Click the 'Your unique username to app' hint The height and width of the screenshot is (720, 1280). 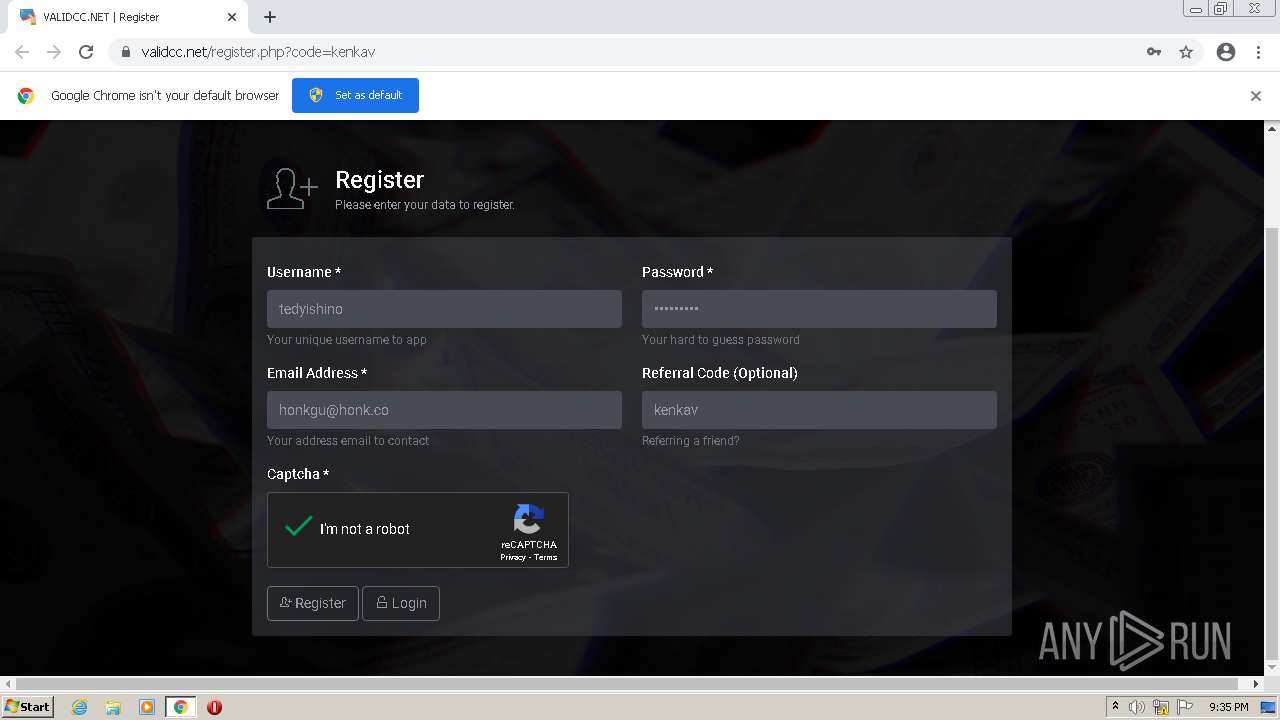347,340
